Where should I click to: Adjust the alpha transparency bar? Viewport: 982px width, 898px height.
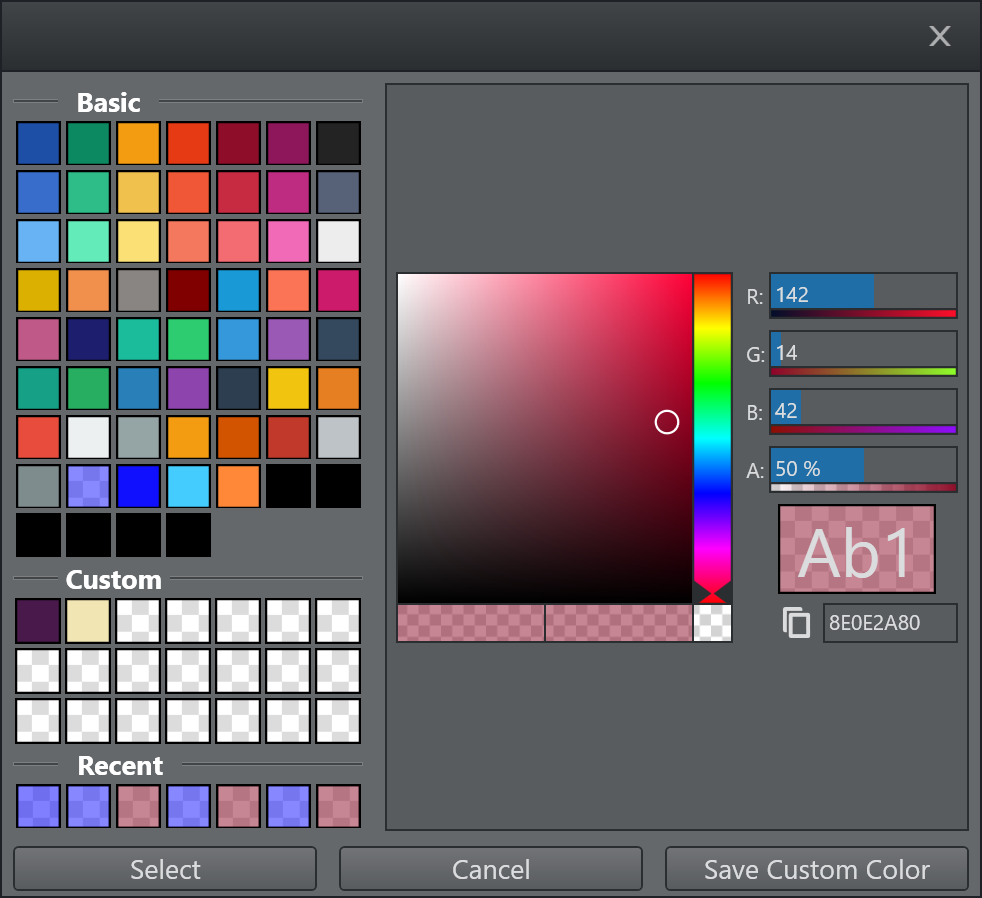coord(863,489)
